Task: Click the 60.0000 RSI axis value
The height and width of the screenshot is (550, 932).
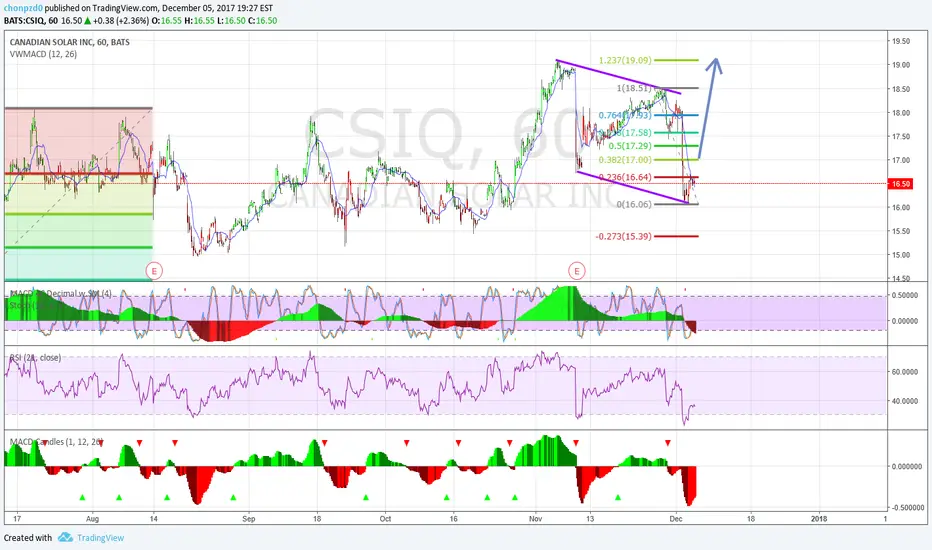Action: click(x=905, y=372)
